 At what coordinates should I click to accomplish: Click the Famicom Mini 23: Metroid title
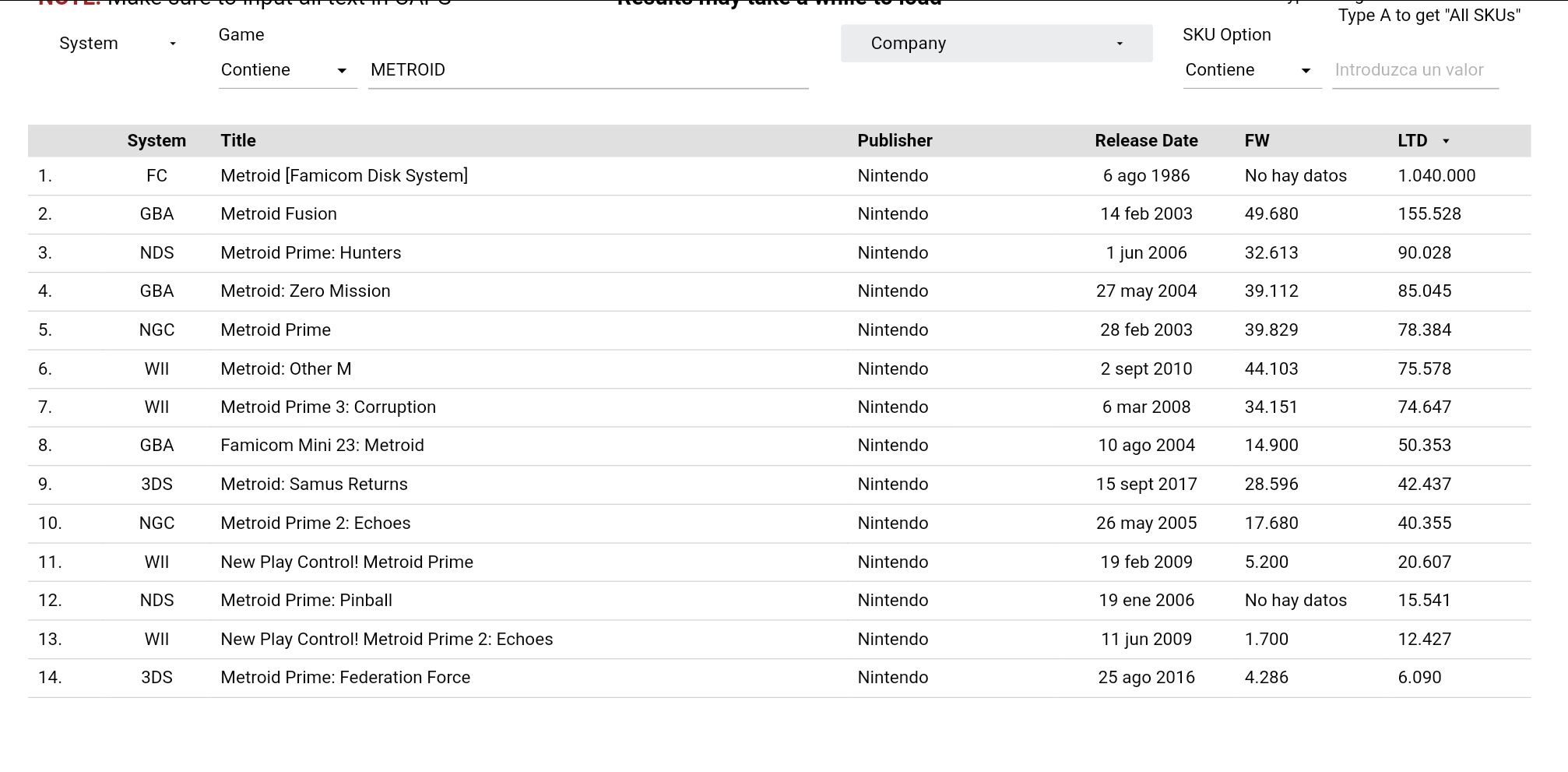coord(322,446)
